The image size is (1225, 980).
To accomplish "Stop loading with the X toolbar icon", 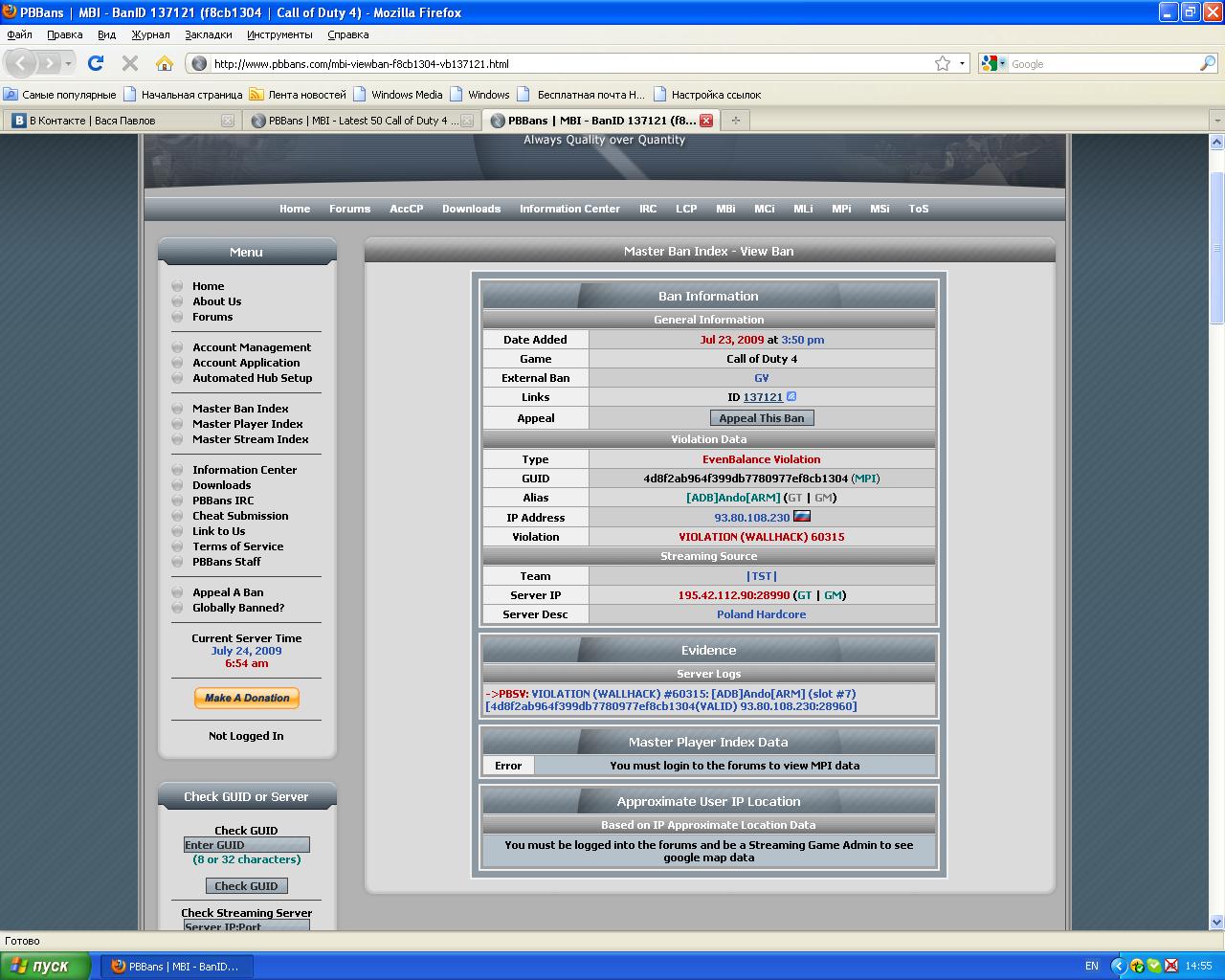I will 130,63.
